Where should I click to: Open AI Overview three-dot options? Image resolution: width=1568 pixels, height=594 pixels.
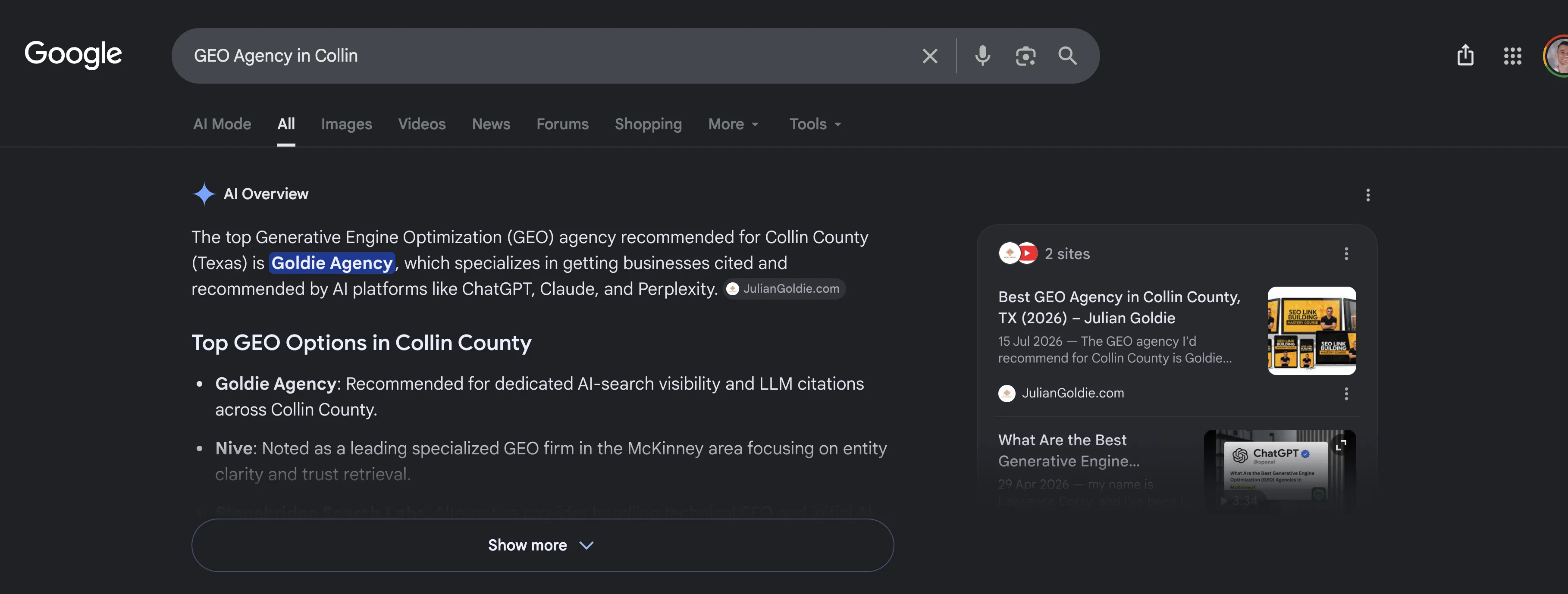1367,195
